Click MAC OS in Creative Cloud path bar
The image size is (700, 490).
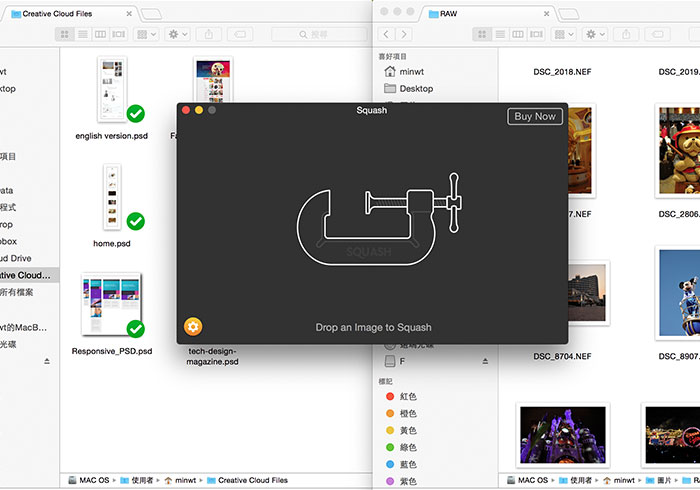coord(88,480)
